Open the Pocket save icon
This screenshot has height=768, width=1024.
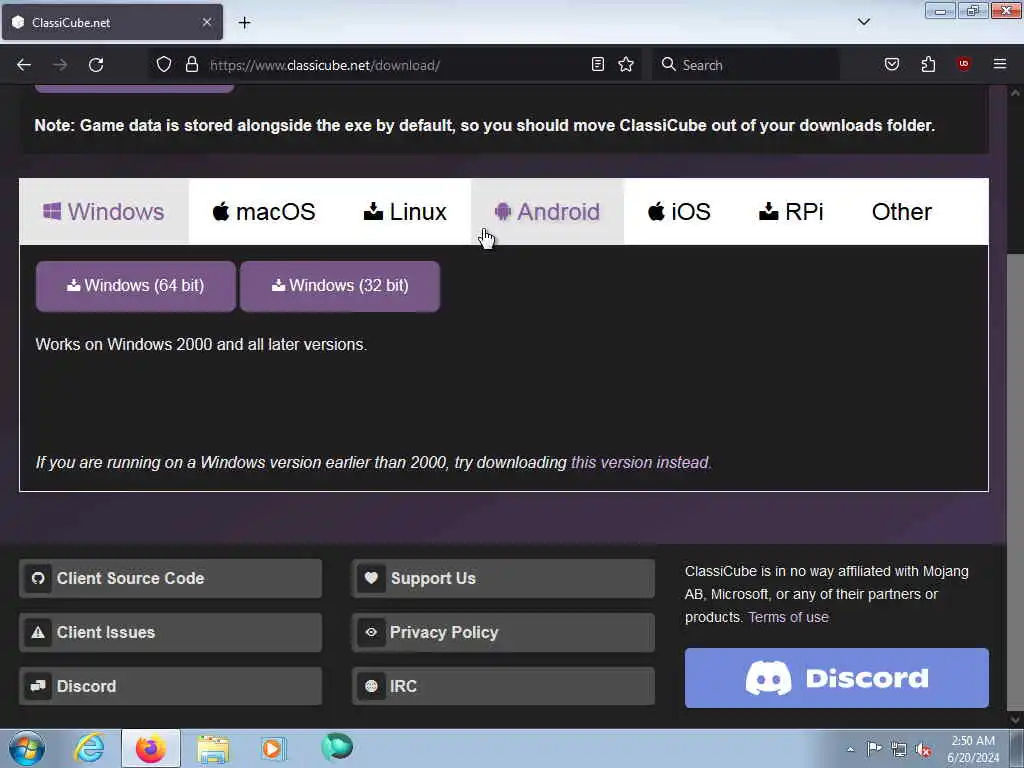click(892, 65)
